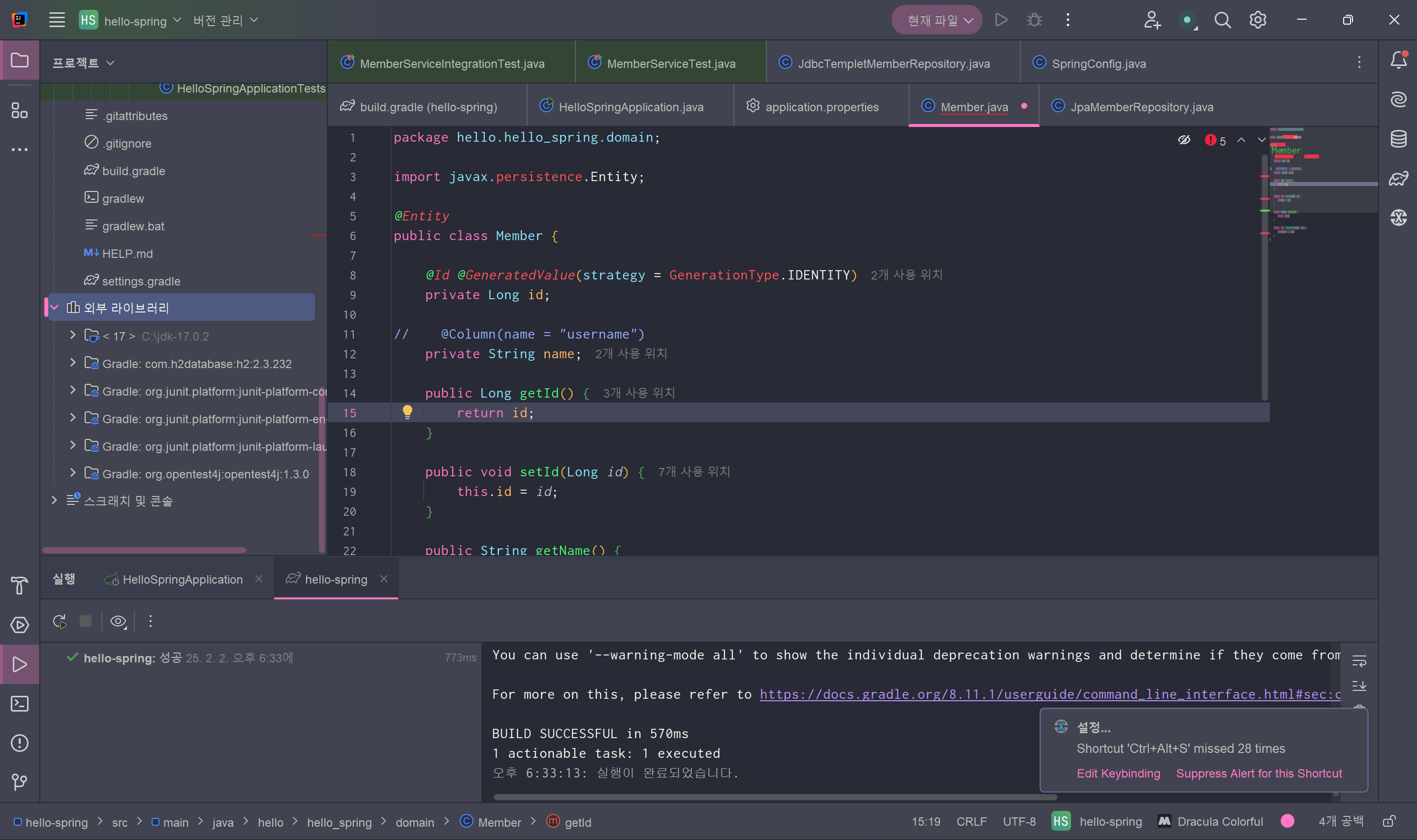1417x840 pixels.
Task: Click the run console horizontal scrollbar
Action: tap(775, 797)
